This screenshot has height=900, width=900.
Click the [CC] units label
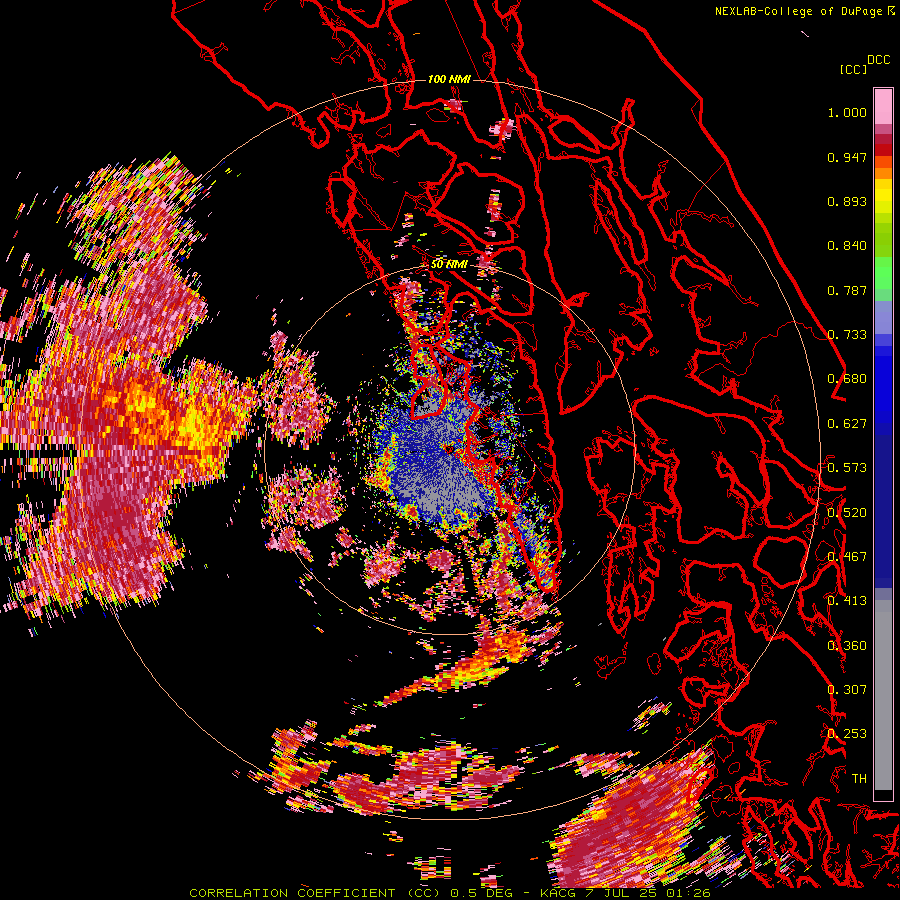coord(853,69)
